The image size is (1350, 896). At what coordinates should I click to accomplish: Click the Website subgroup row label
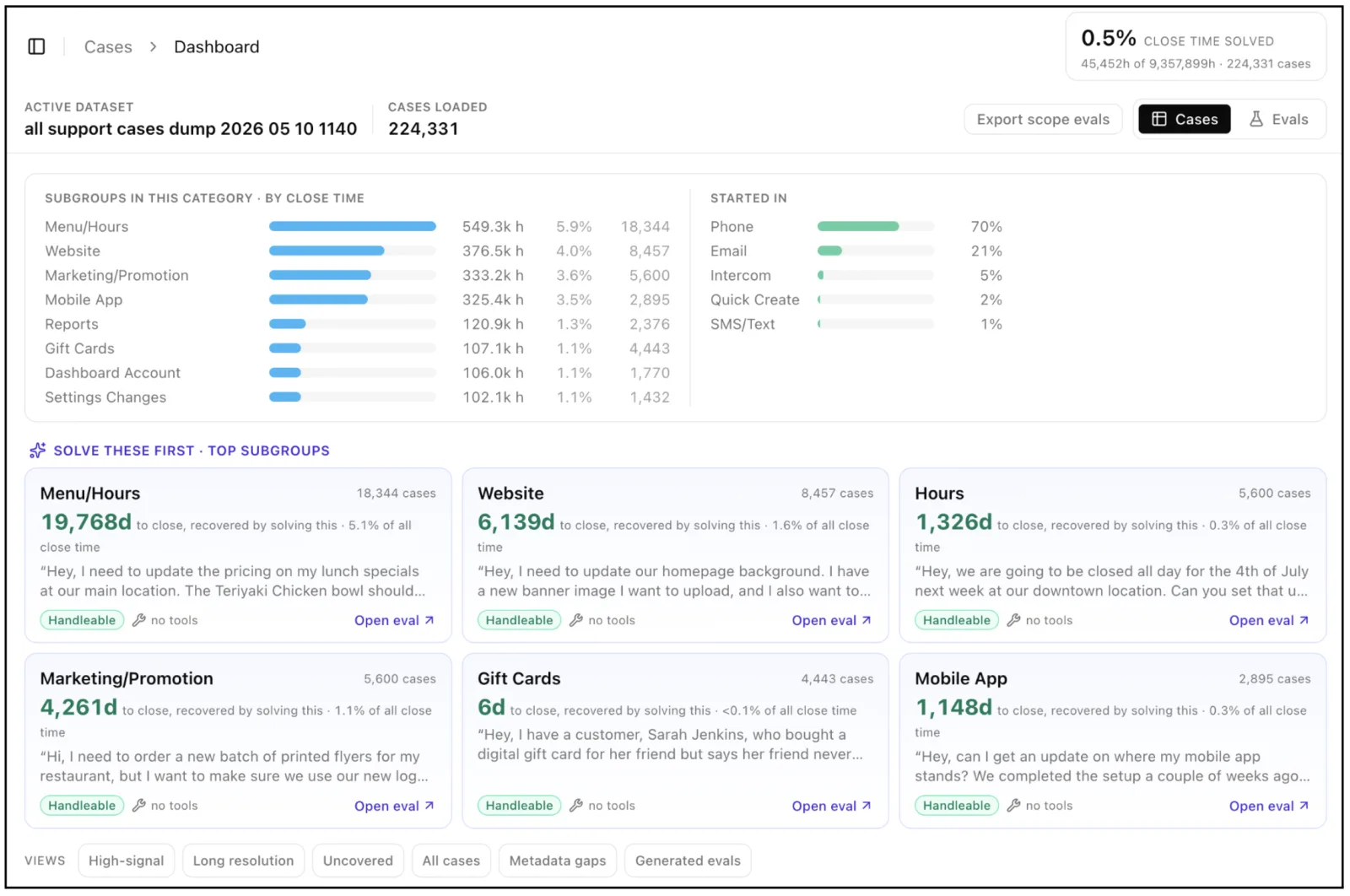pyautogui.click(x=73, y=251)
